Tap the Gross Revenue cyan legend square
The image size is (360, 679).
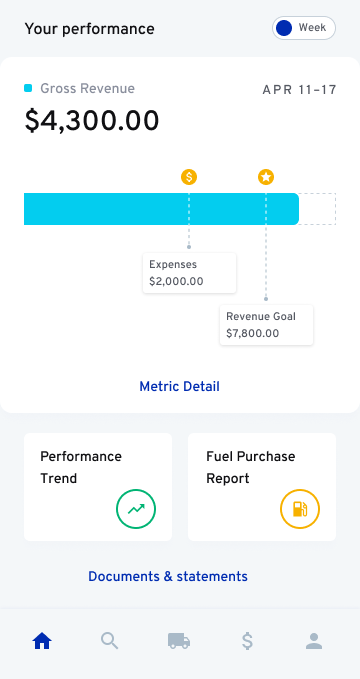(x=28, y=88)
